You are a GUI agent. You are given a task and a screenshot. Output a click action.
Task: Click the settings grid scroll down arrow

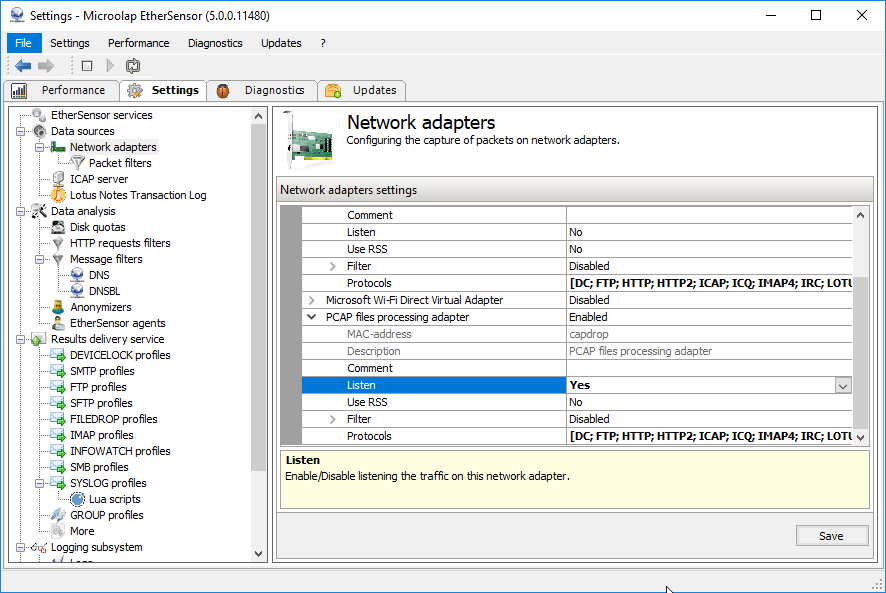pyautogui.click(x=860, y=437)
